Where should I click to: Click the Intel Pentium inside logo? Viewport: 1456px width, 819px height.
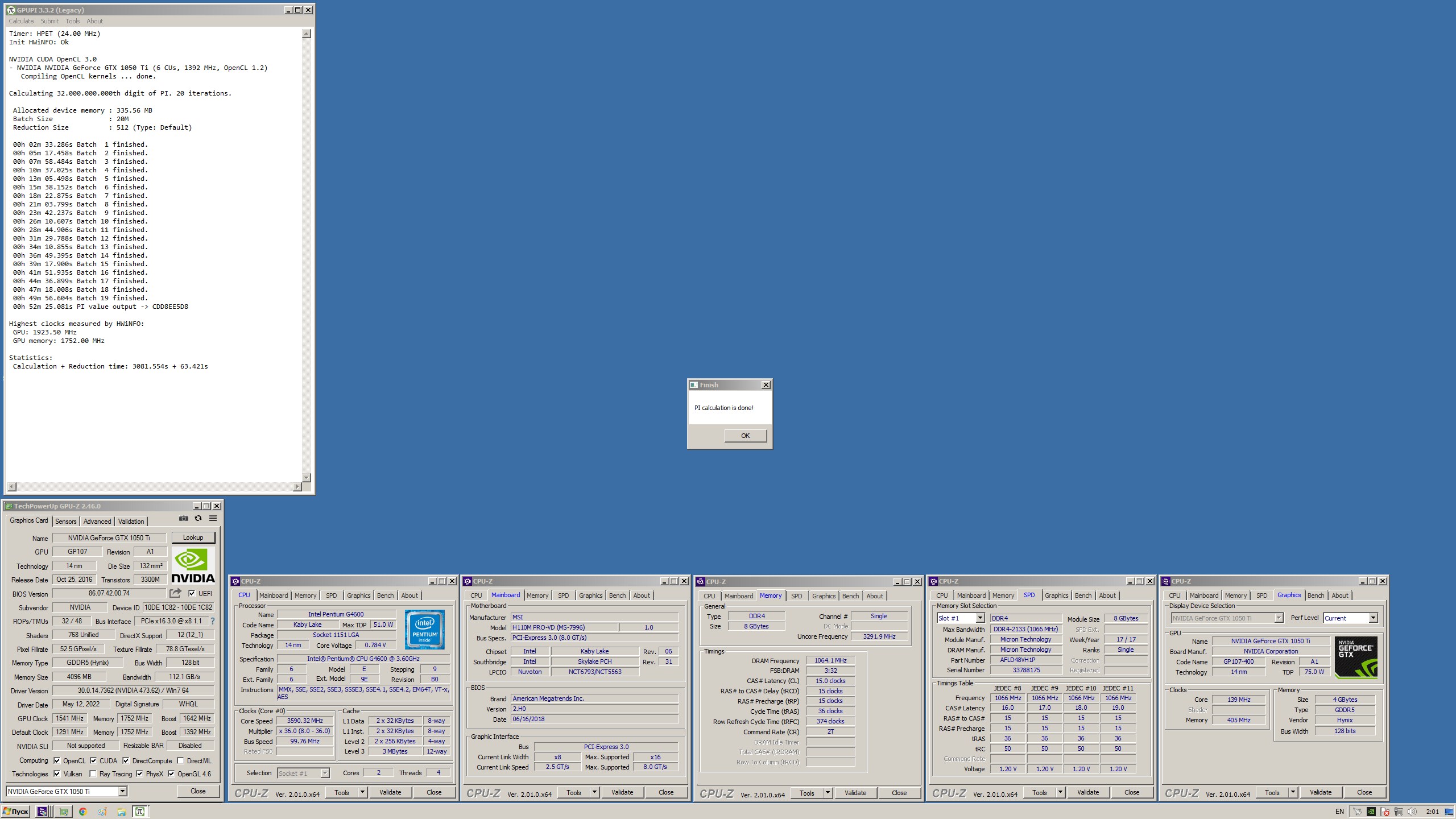click(x=425, y=629)
